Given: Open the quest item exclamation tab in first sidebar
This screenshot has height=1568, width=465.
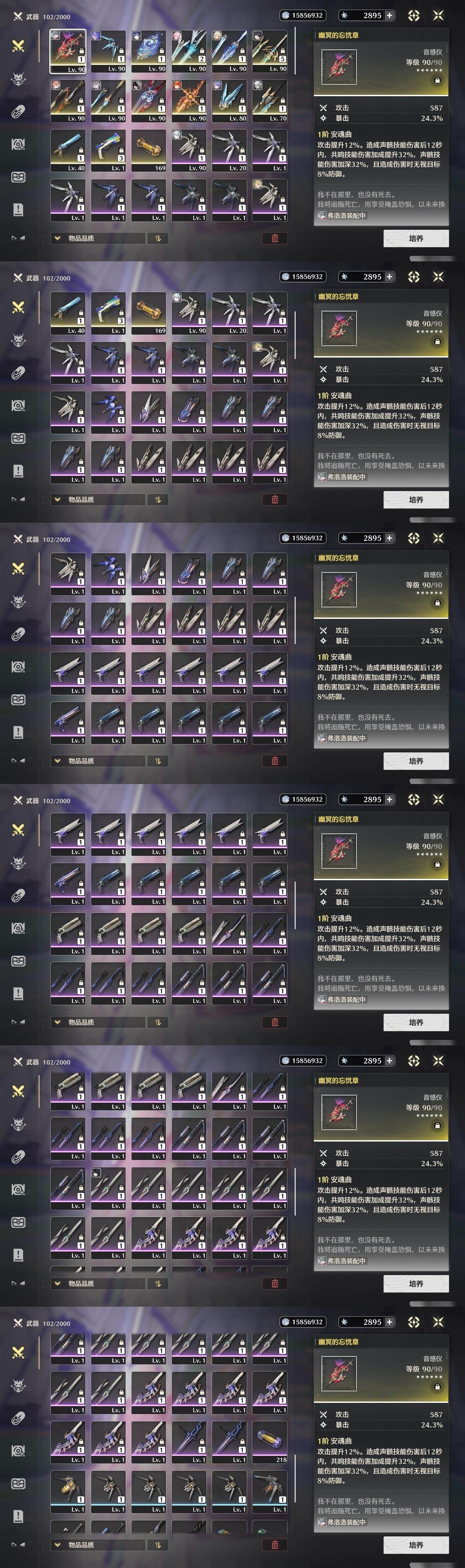Looking at the screenshot, I should [x=18, y=209].
